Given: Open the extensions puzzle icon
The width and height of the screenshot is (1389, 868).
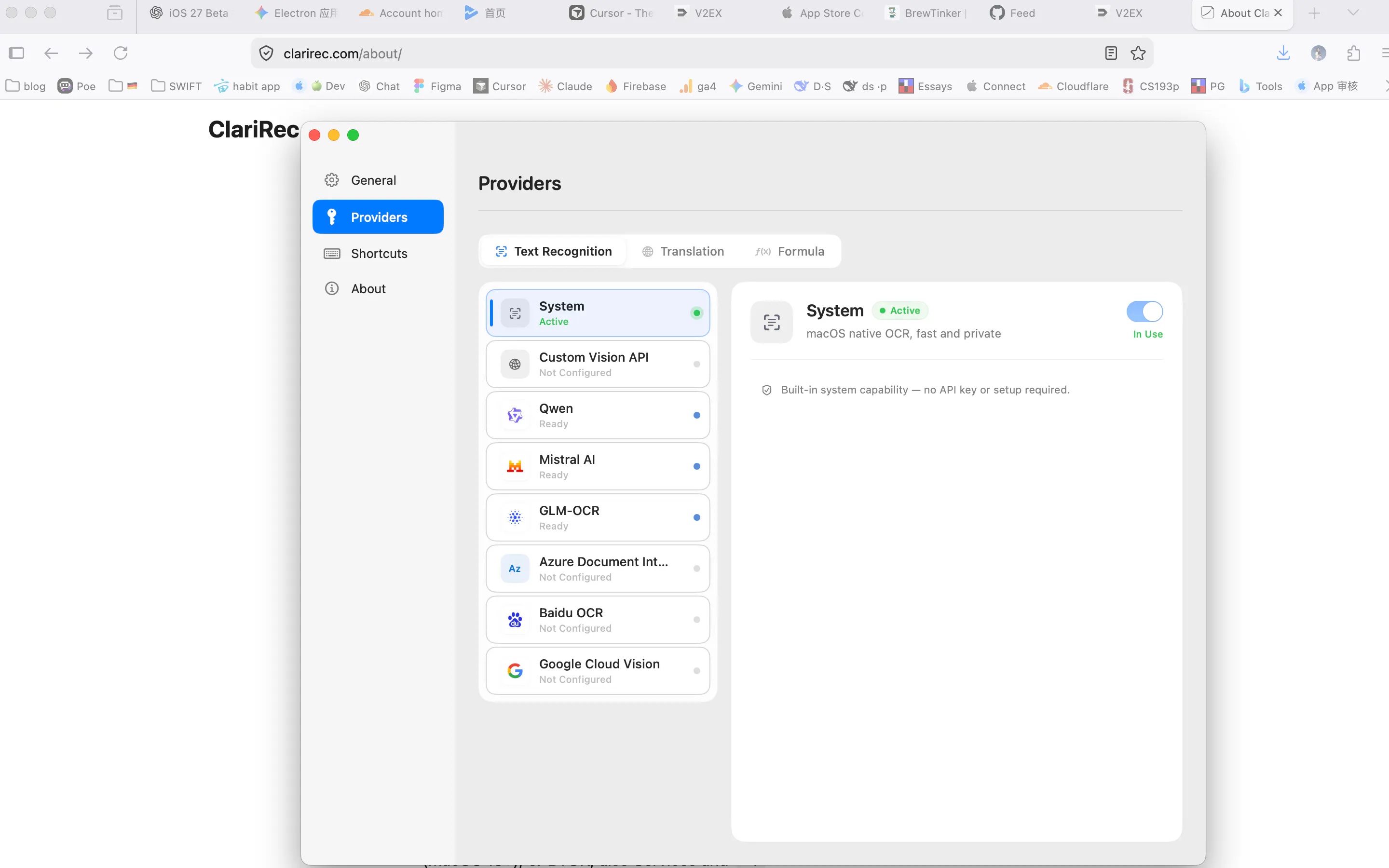Looking at the screenshot, I should coord(1353,54).
